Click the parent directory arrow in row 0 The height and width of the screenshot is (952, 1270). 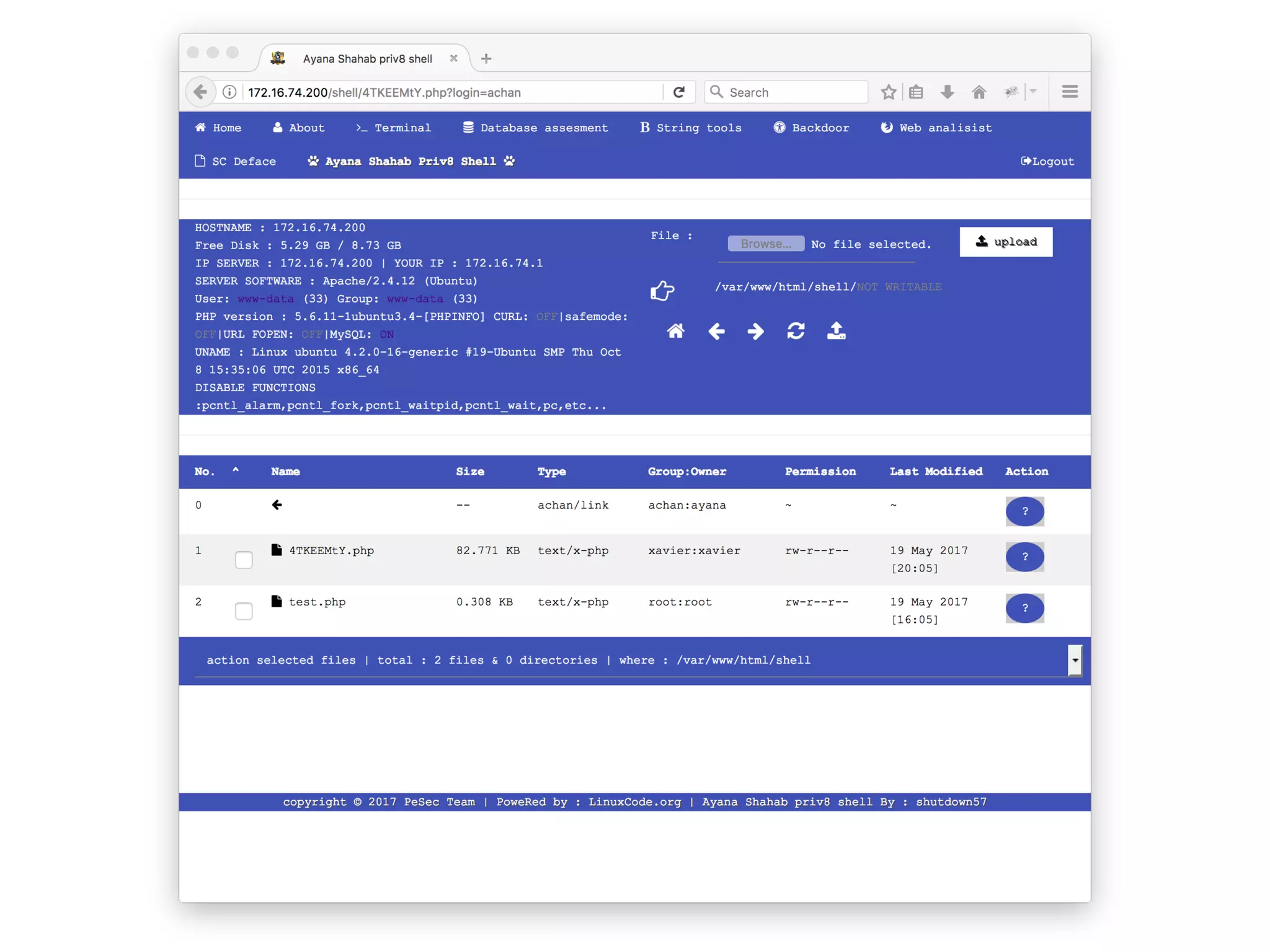tap(277, 505)
